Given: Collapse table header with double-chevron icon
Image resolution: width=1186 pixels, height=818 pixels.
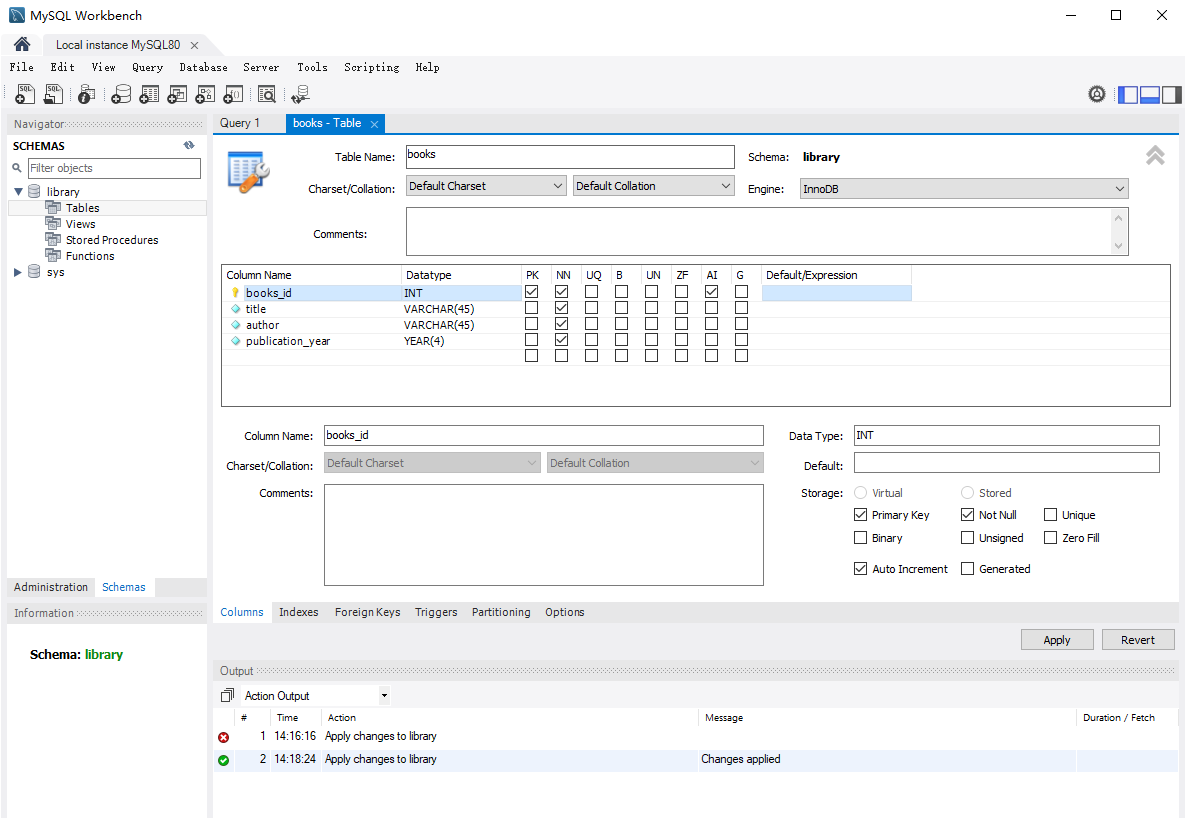Looking at the screenshot, I should pyautogui.click(x=1155, y=155).
